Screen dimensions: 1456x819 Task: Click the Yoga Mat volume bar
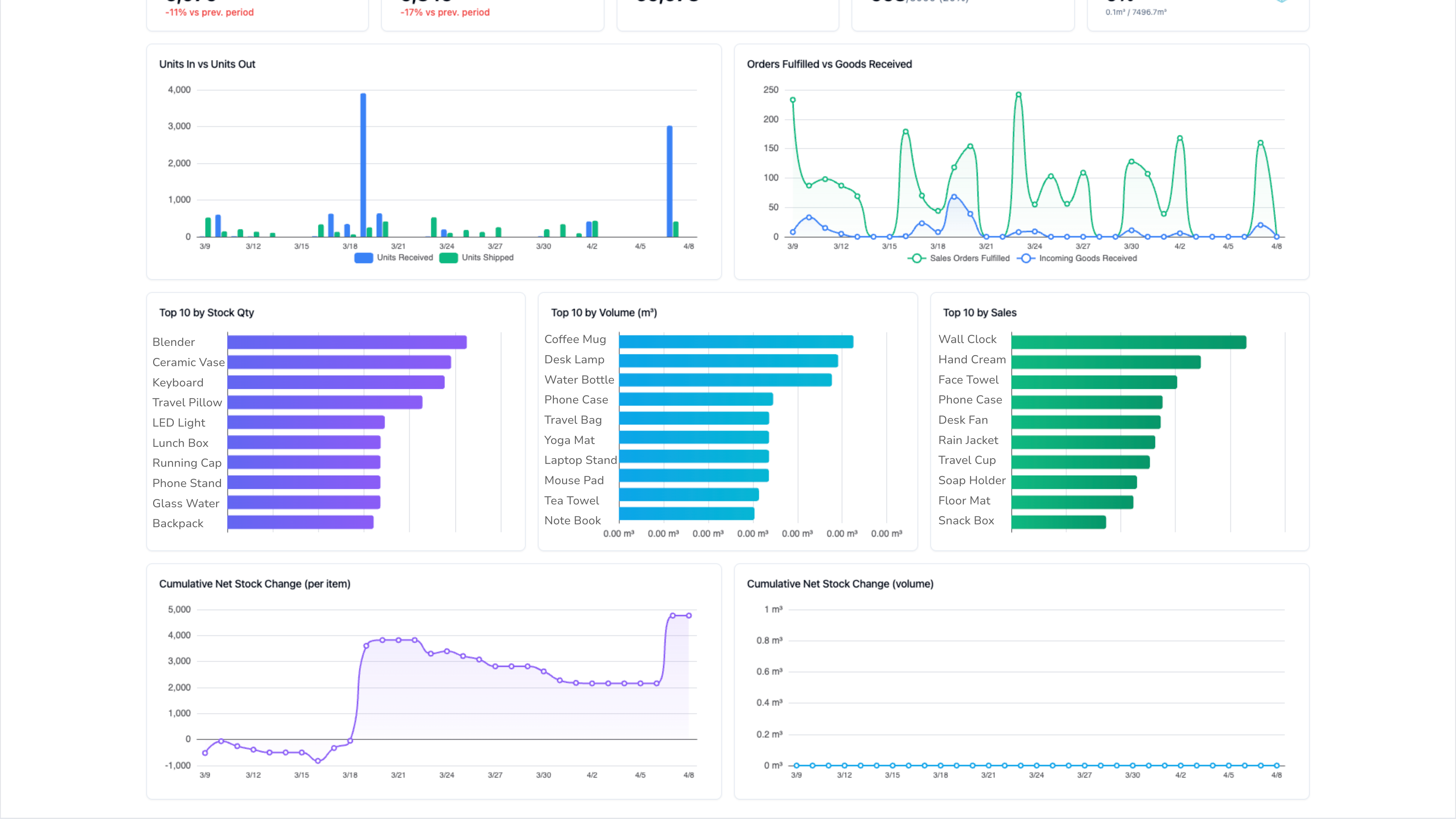[694, 437]
